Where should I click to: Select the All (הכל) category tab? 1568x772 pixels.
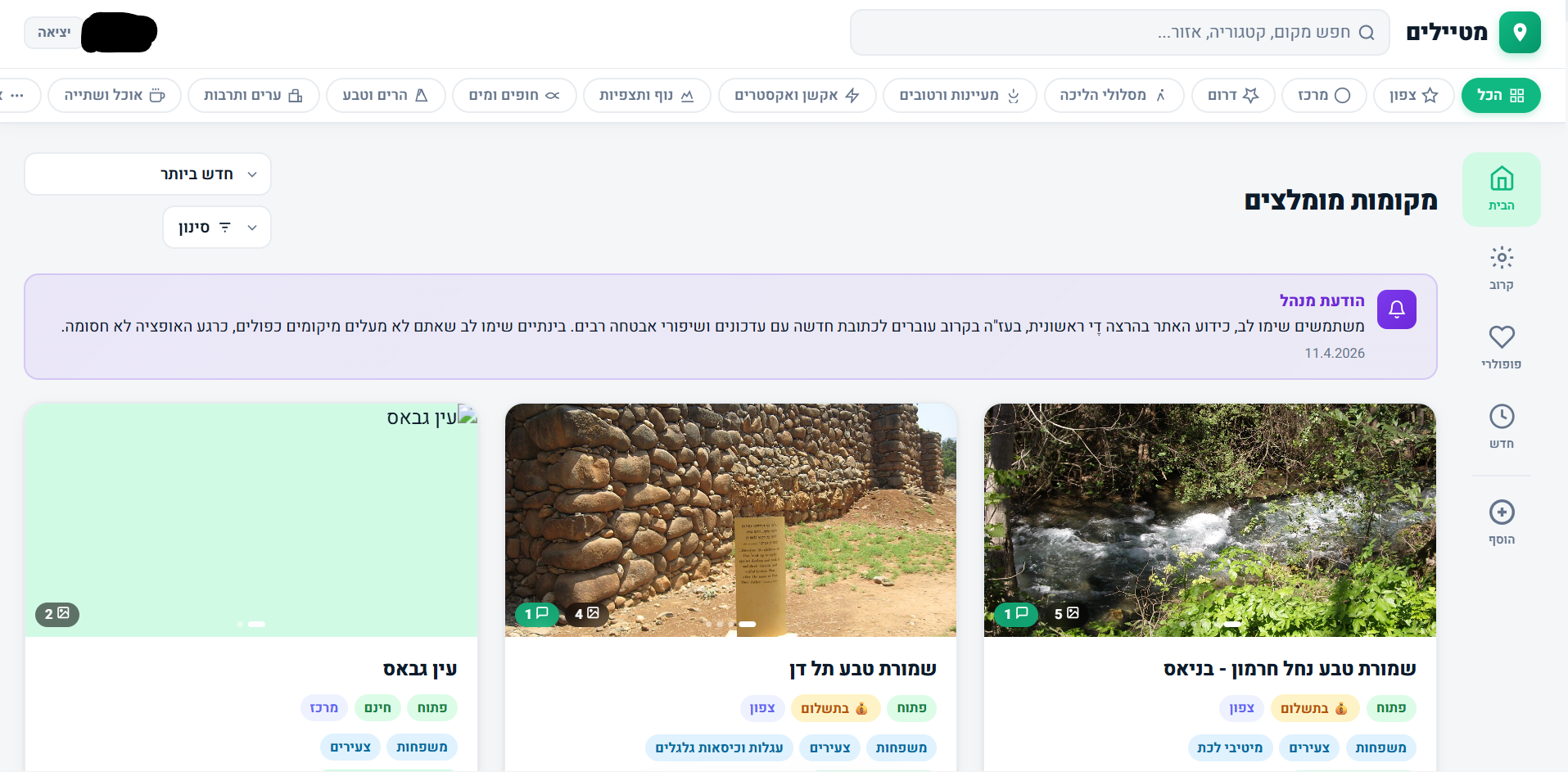[1500, 96]
